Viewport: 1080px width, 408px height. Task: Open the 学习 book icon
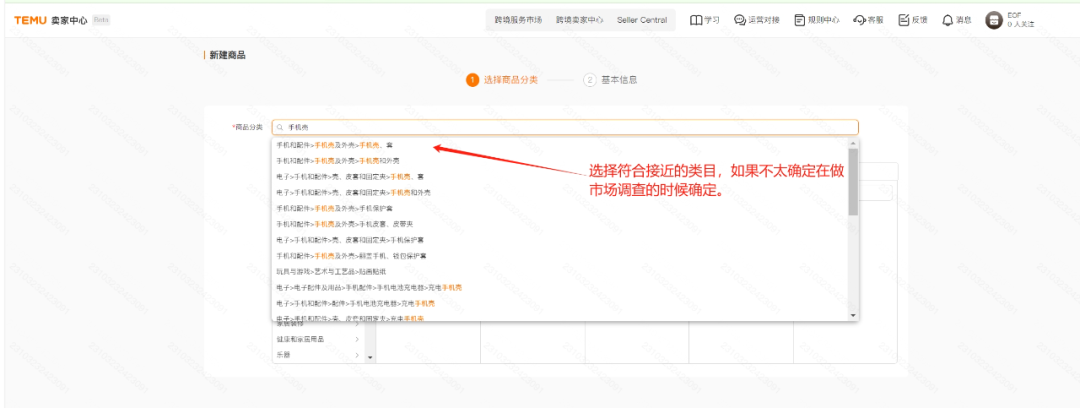tap(696, 20)
